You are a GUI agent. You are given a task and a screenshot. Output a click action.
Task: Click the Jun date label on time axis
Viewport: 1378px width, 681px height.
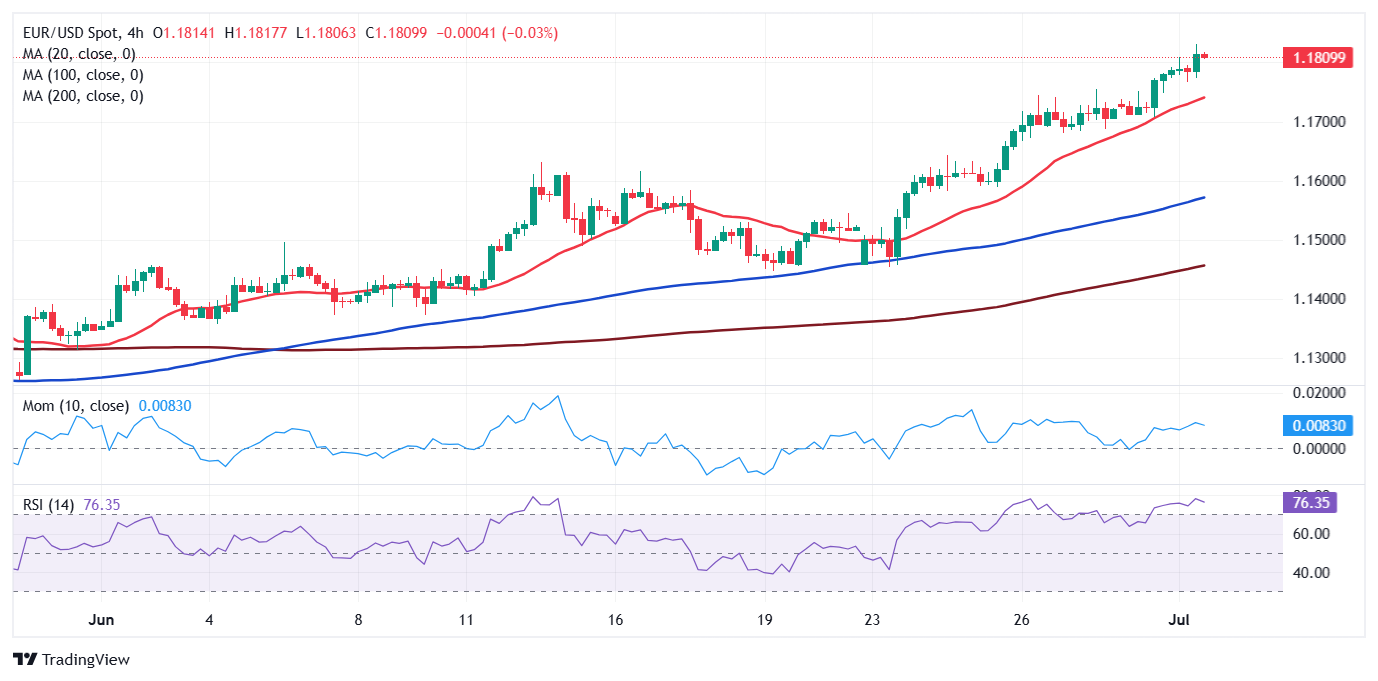coord(101,620)
